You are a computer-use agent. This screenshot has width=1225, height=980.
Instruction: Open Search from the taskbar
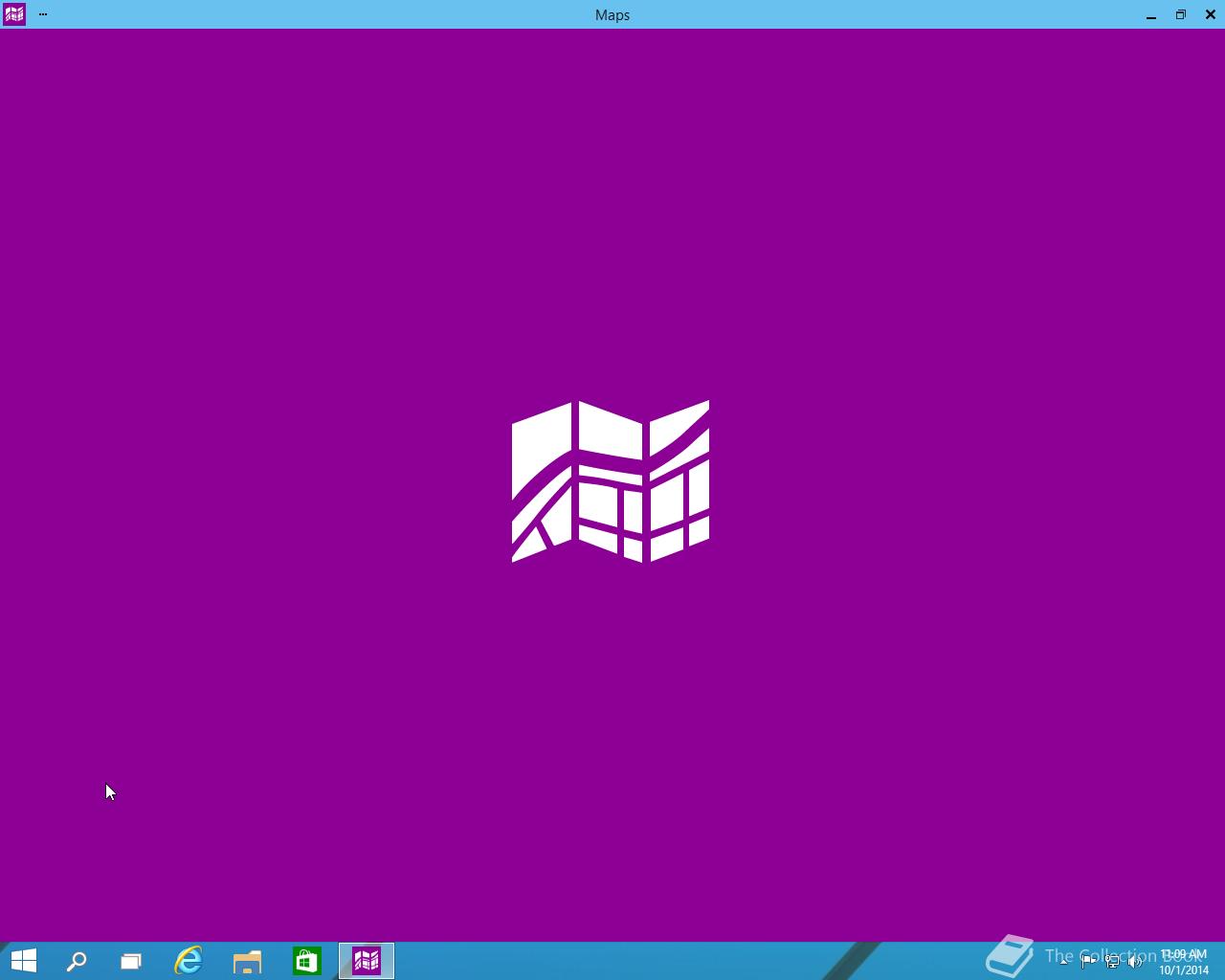tap(77, 961)
